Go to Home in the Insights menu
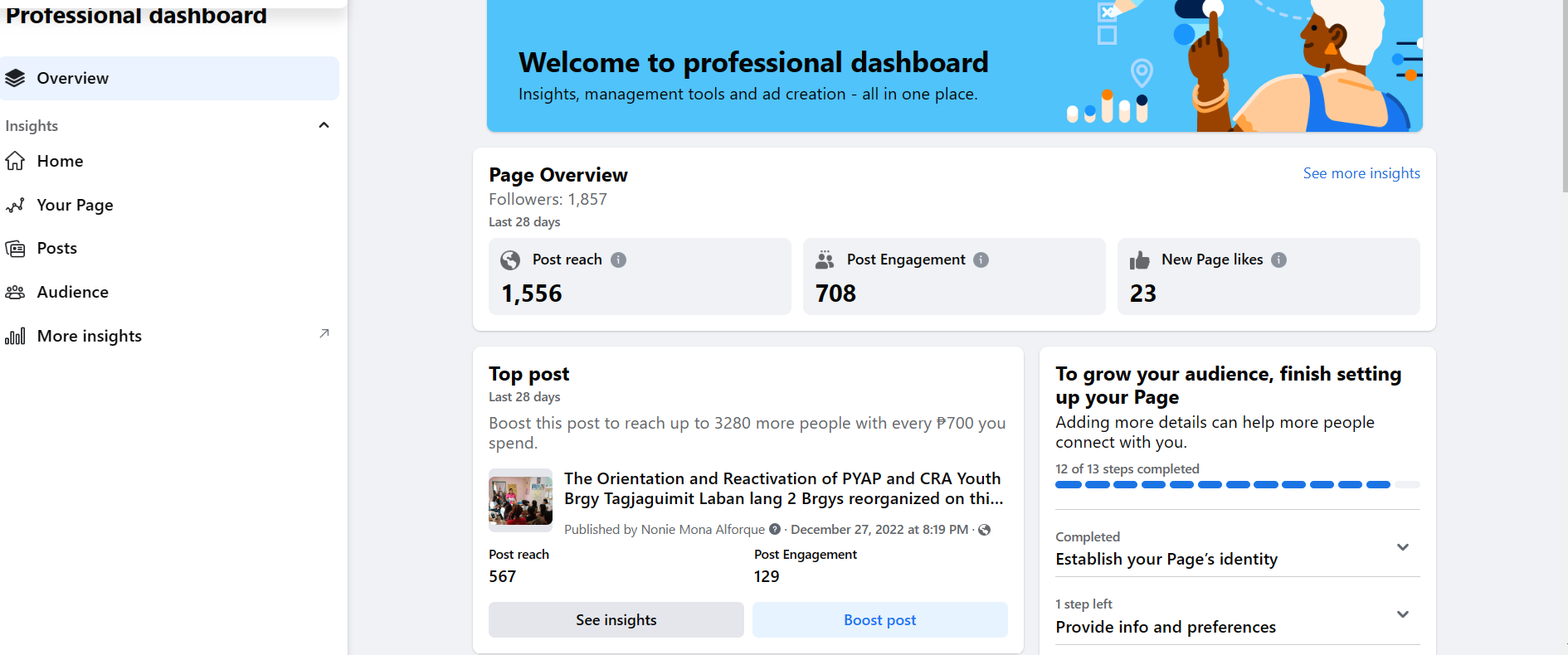The width and height of the screenshot is (1568, 655). coord(169,161)
